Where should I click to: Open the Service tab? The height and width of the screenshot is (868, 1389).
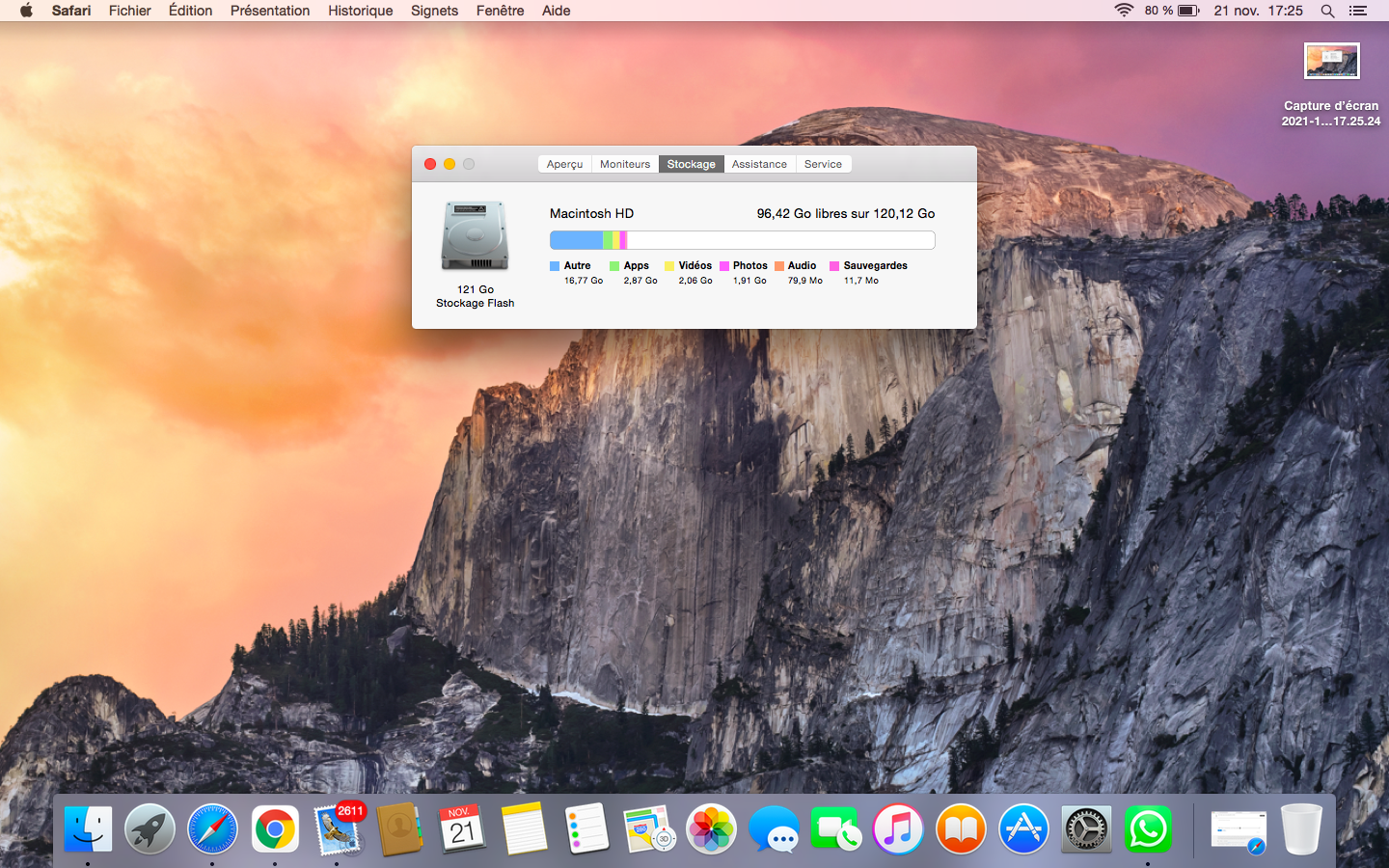coord(823,164)
